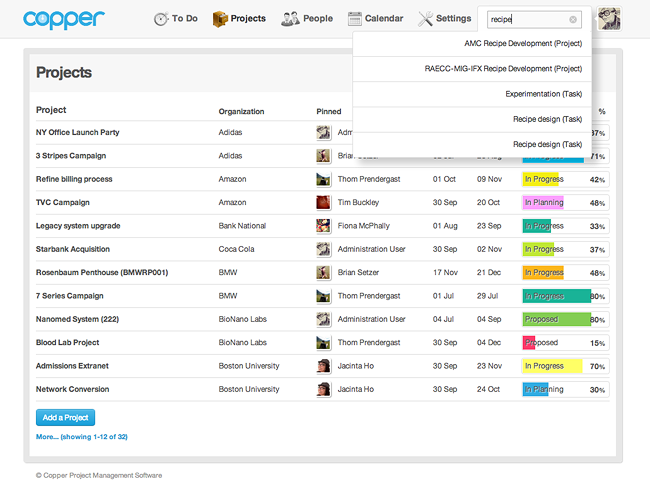Click the Copper logo
Image resolution: width=650 pixels, height=496 pixels.
(x=63, y=19)
